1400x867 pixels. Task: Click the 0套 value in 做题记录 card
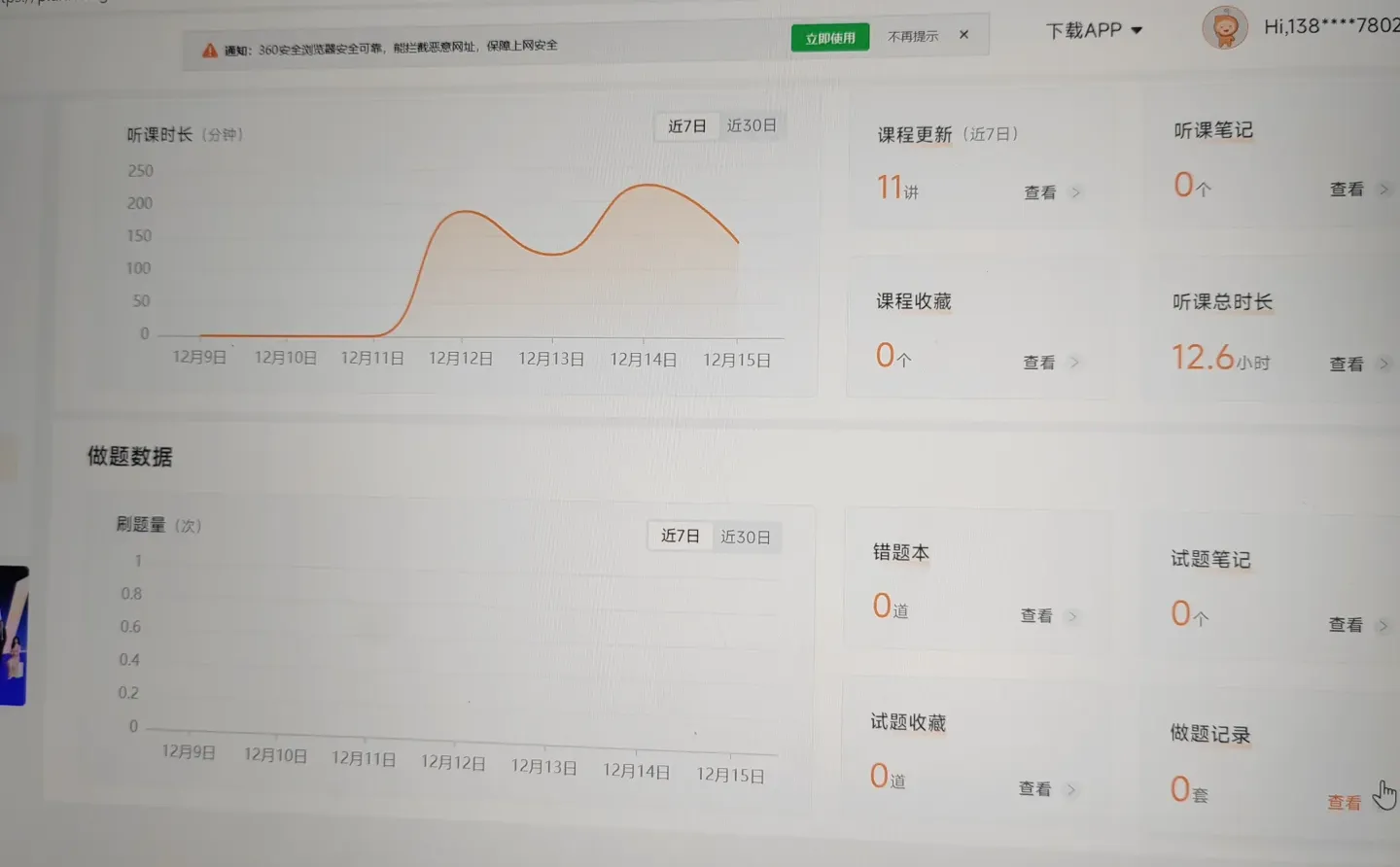coord(1189,789)
